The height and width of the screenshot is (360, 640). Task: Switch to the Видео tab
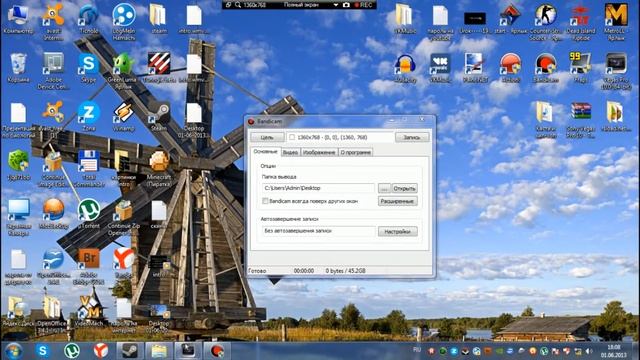(290, 152)
